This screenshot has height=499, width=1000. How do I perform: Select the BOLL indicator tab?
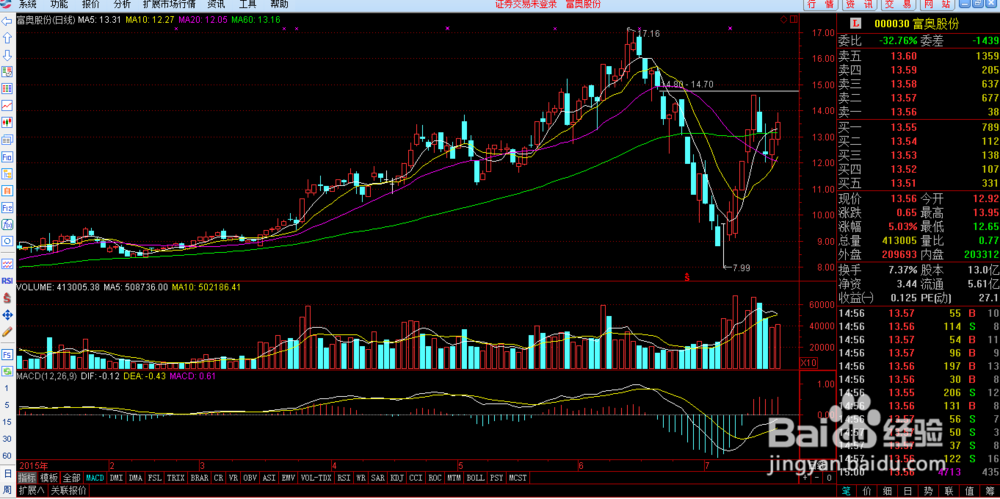[x=474, y=477]
